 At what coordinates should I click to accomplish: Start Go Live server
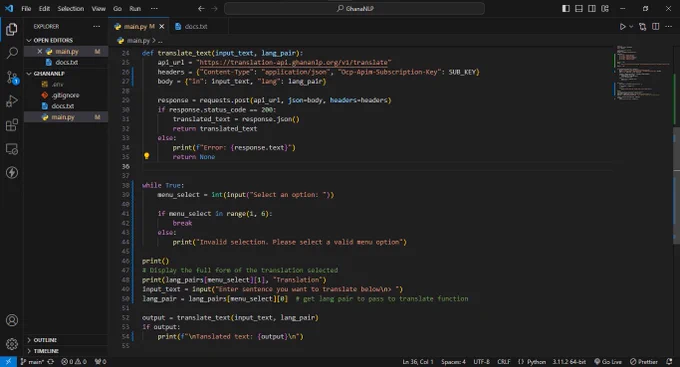(x=608, y=362)
